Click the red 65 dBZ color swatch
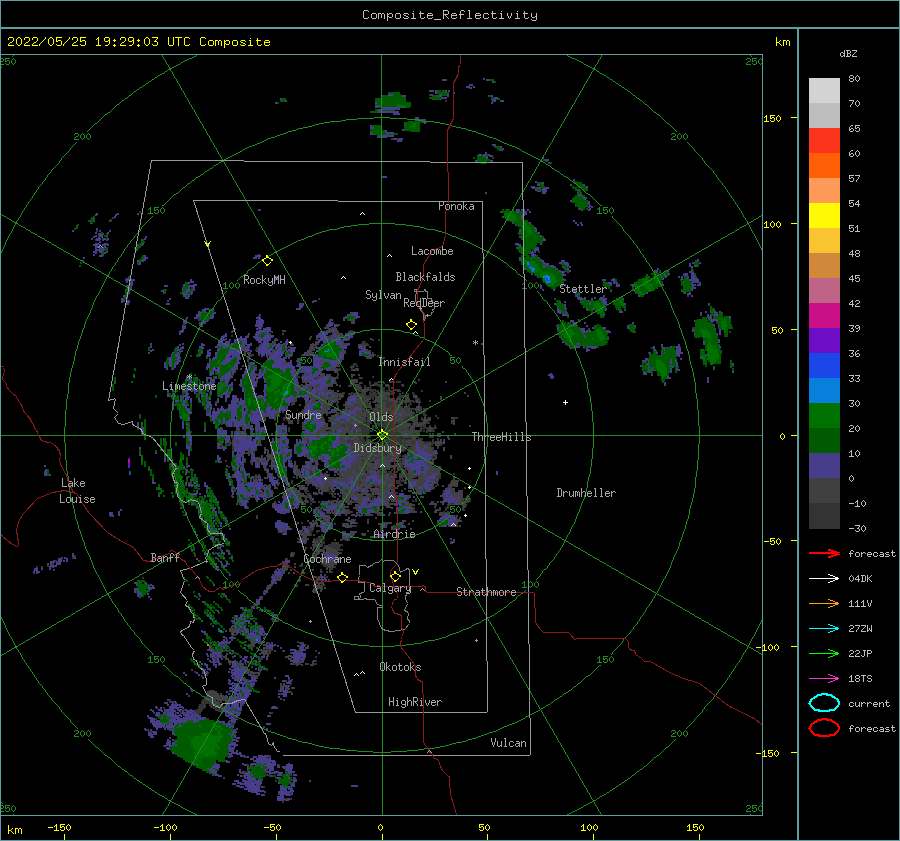Screen dimensions: 900x841 click(824, 141)
